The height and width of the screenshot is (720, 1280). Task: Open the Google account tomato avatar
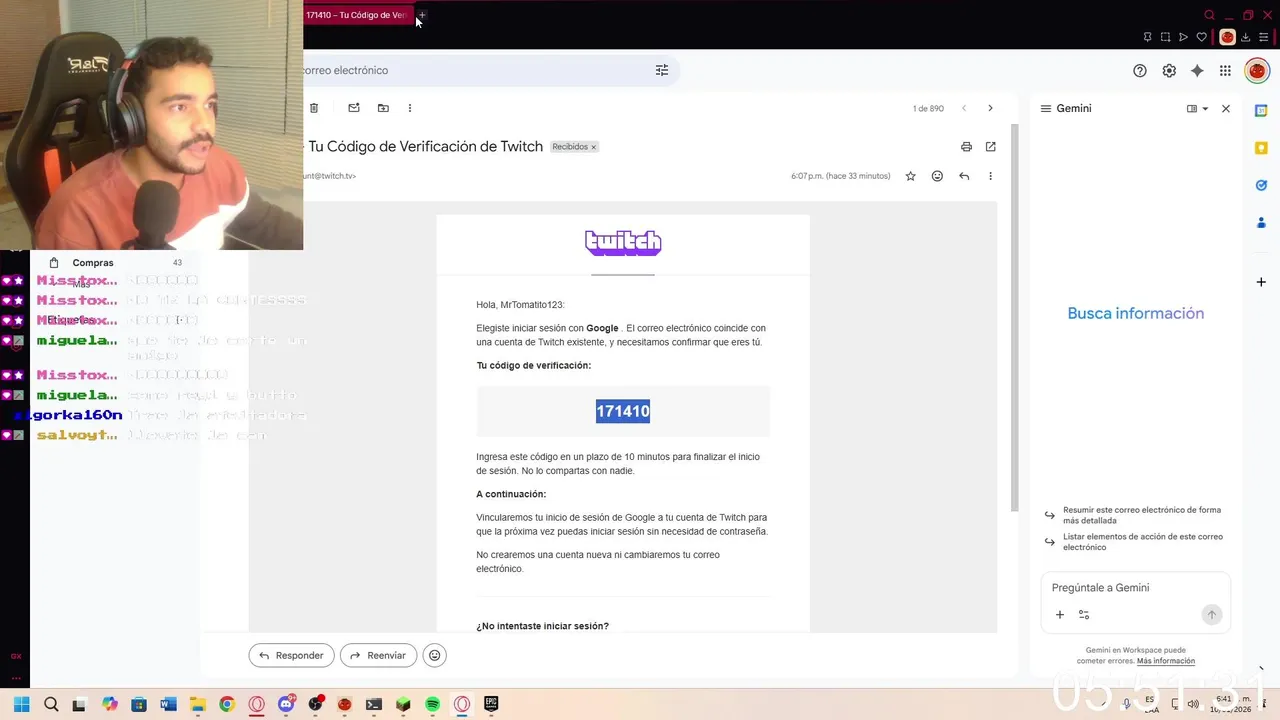[1256, 71]
